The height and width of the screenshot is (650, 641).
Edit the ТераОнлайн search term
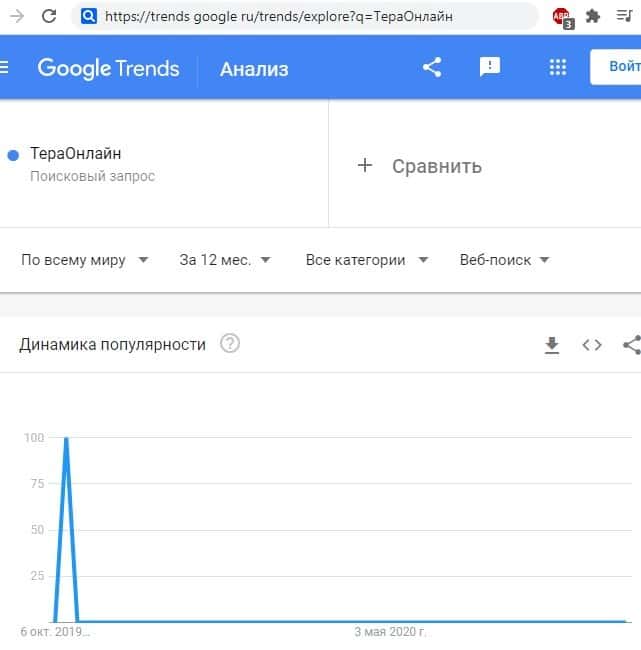pos(76,154)
